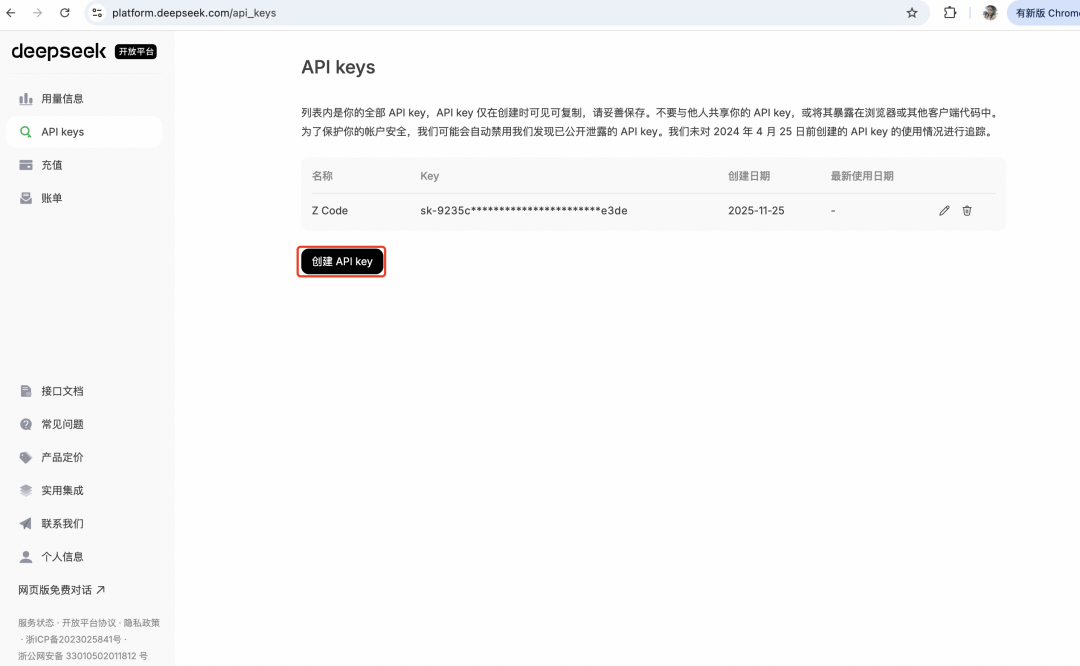Open the Chrome extensions puzzle icon

point(950,12)
